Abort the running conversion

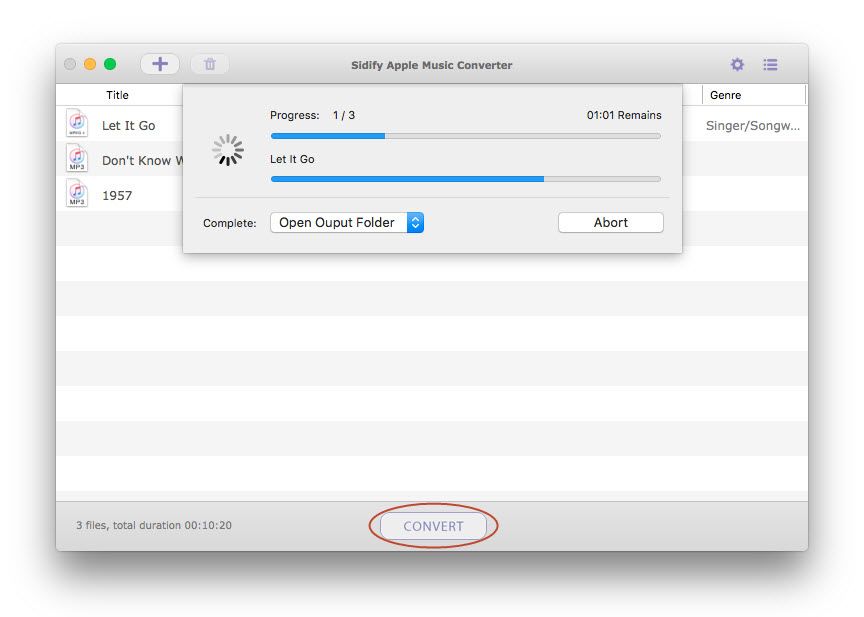click(611, 223)
